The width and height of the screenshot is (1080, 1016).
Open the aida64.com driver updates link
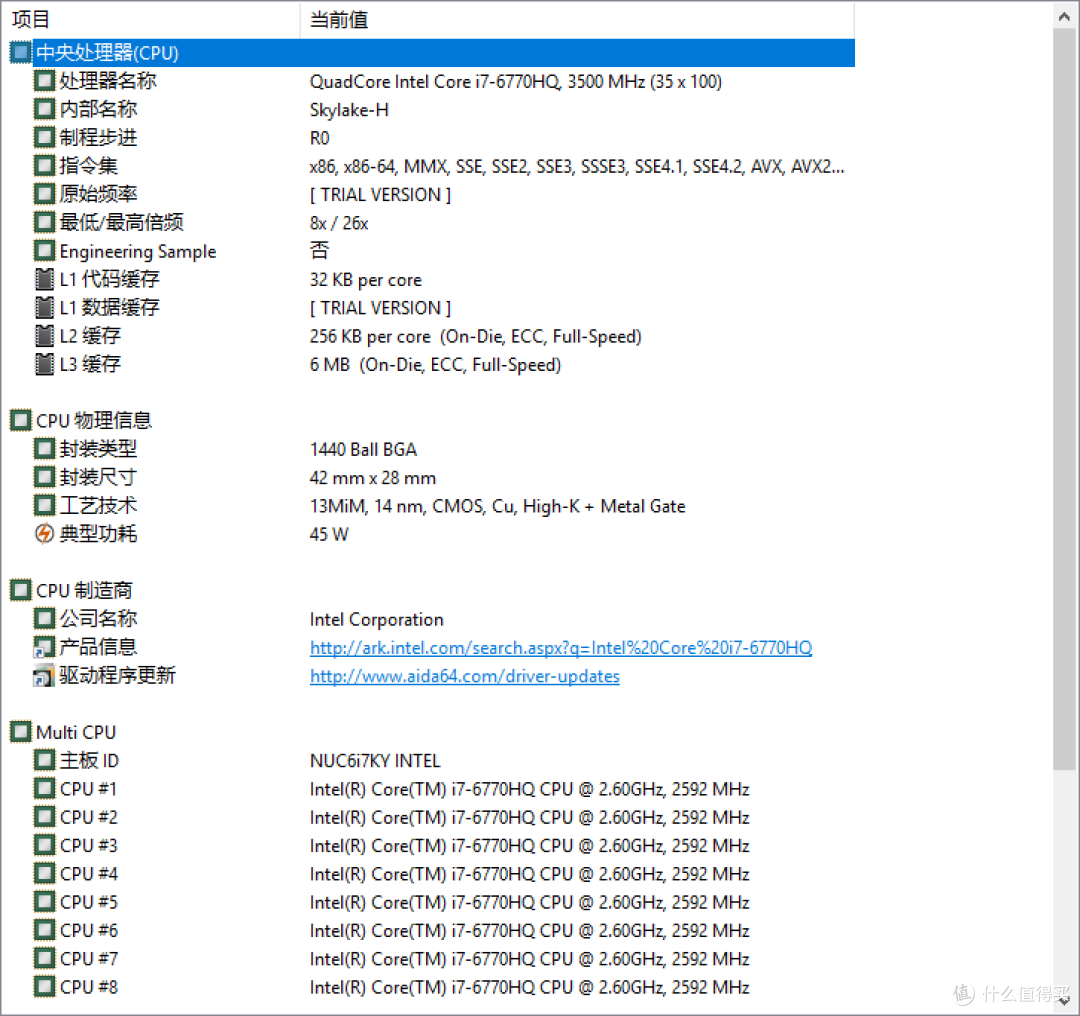click(464, 675)
